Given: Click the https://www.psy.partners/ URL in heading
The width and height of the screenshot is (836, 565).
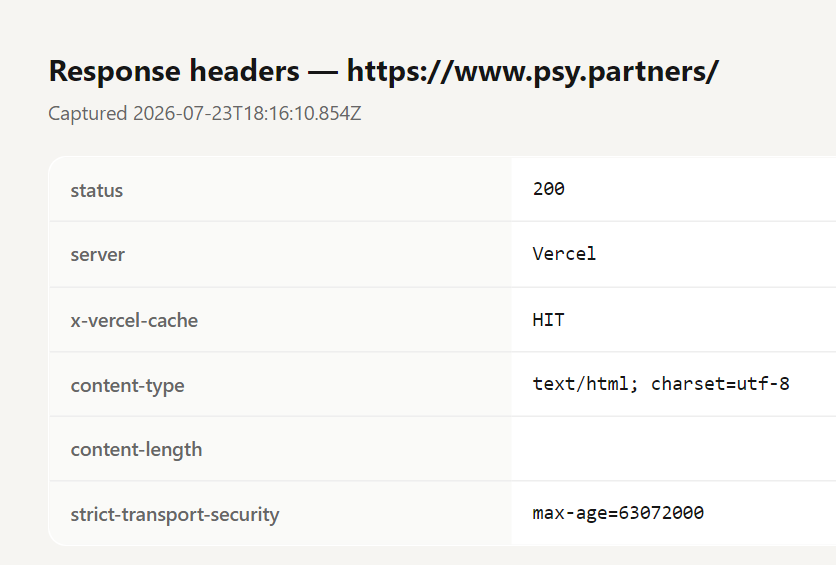Looking at the screenshot, I should (533, 71).
